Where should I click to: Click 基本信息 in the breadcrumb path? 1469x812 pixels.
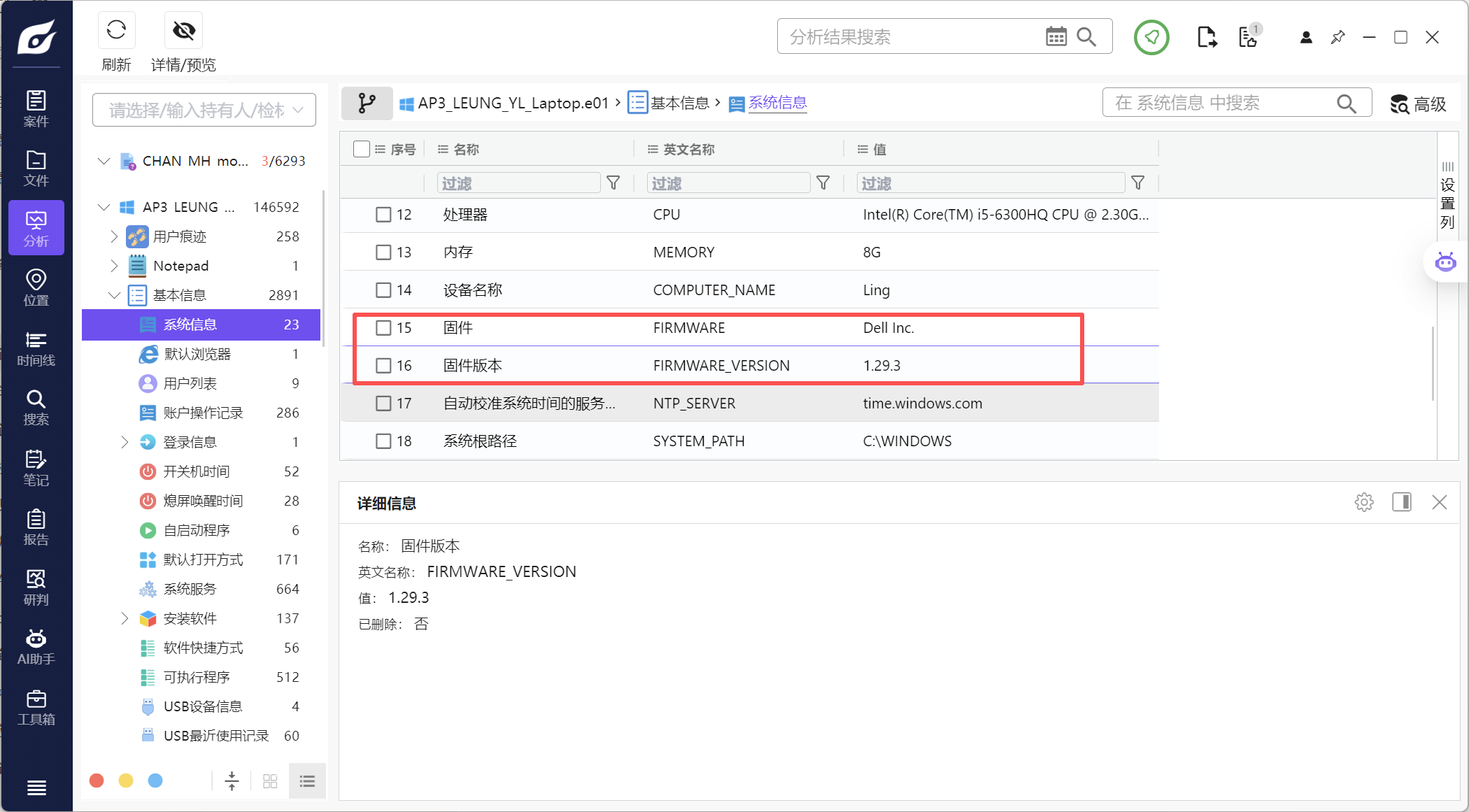[x=679, y=104]
